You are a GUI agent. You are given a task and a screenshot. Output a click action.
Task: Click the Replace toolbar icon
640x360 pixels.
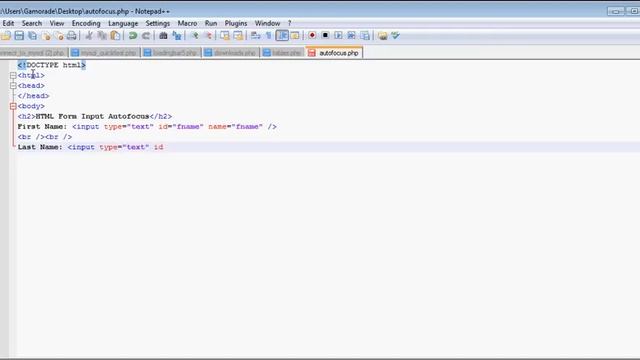tap(177, 36)
